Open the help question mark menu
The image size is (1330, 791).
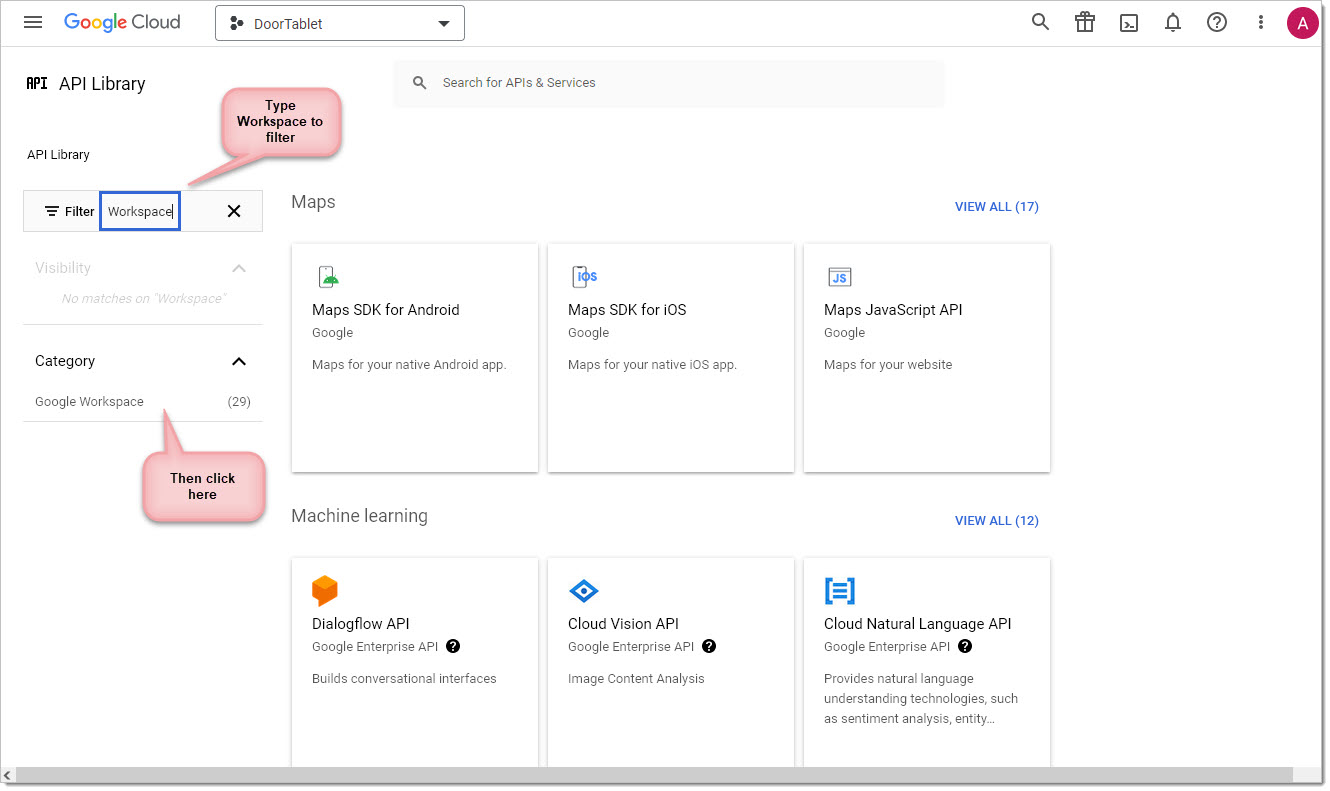point(1217,22)
